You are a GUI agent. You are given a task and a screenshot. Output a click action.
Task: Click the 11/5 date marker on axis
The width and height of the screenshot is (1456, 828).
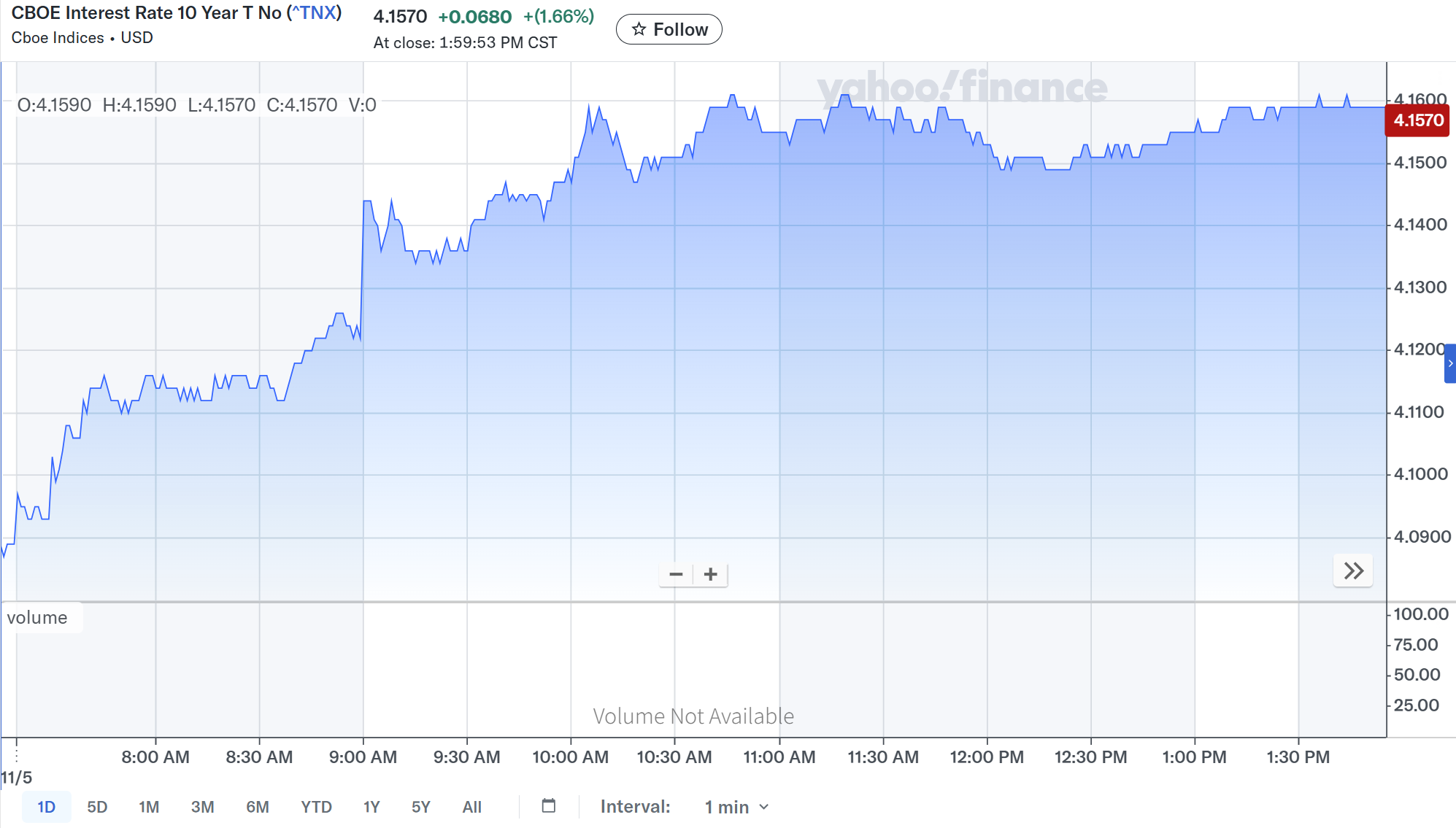point(16,777)
